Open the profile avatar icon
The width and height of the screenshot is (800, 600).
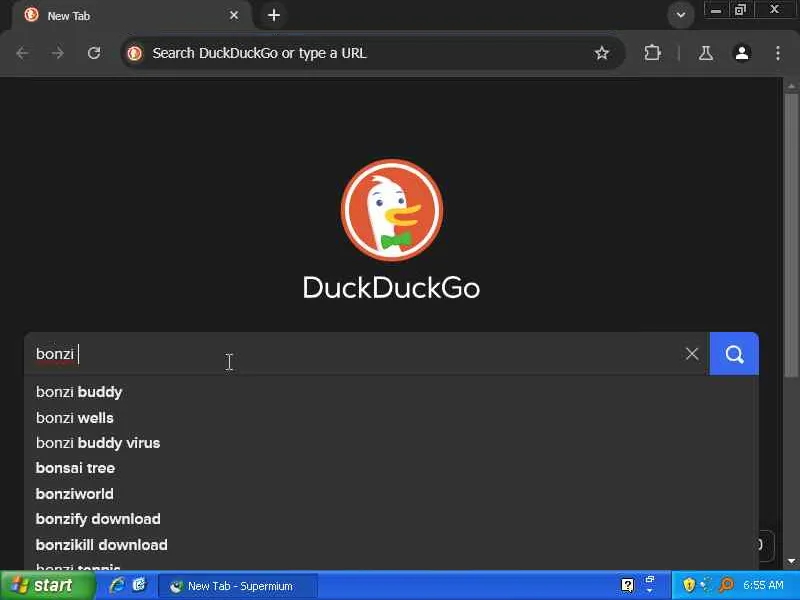pyautogui.click(x=742, y=53)
